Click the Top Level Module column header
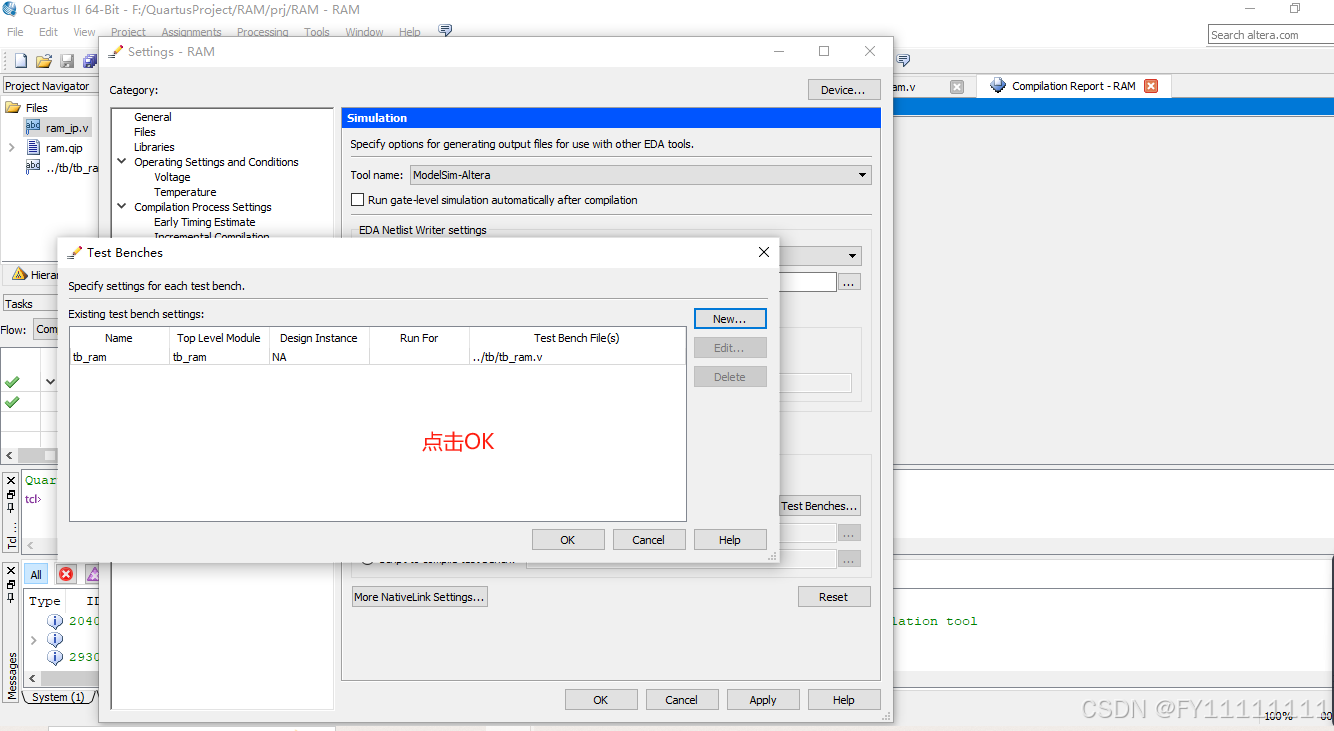This screenshot has height=731, width=1334. (219, 338)
